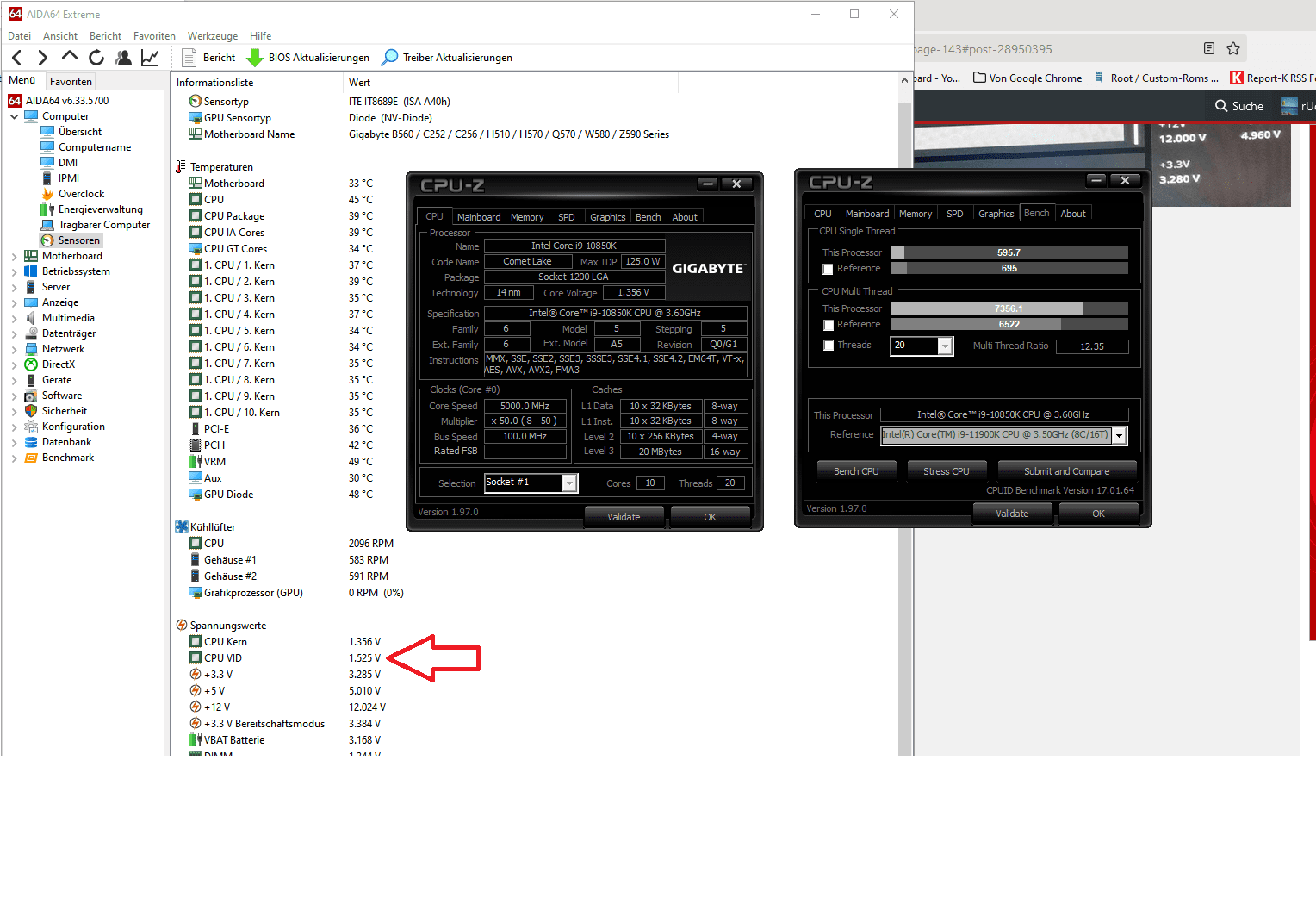Select the Overclock tree item

[81, 194]
